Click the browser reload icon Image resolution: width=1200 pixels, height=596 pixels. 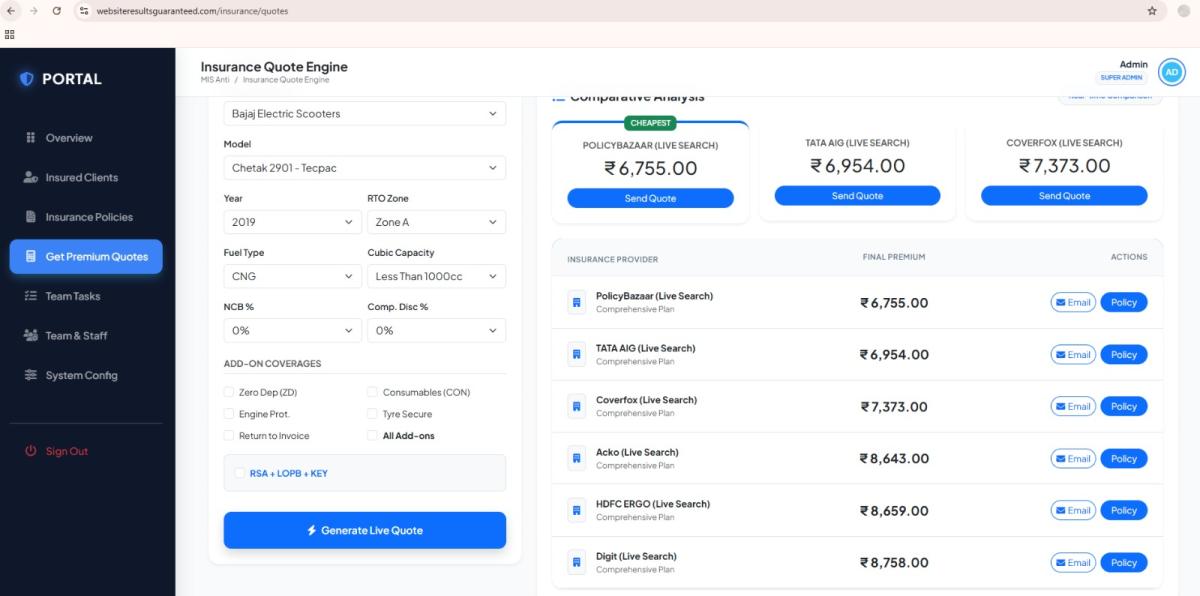[x=56, y=11]
